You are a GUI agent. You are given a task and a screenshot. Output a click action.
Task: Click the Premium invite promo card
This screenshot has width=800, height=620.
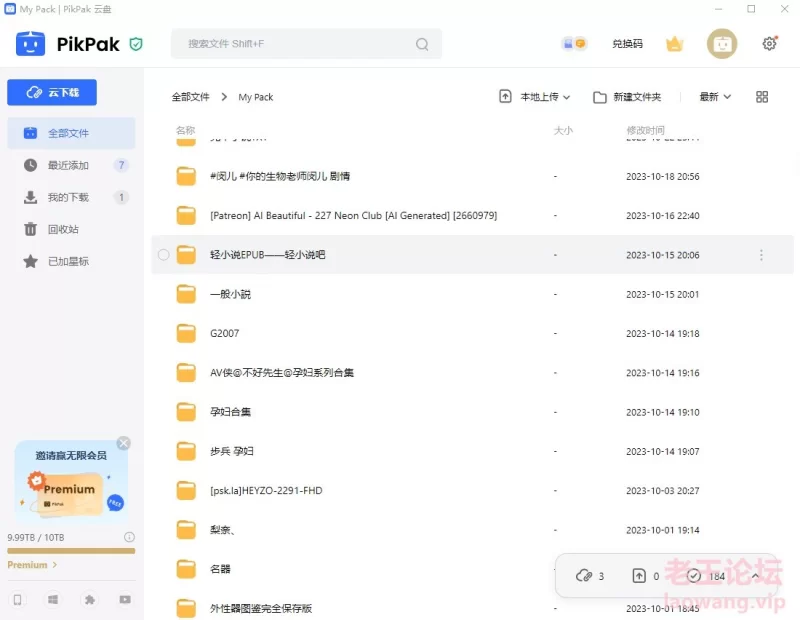pyautogui.click(x=71, y=480)
